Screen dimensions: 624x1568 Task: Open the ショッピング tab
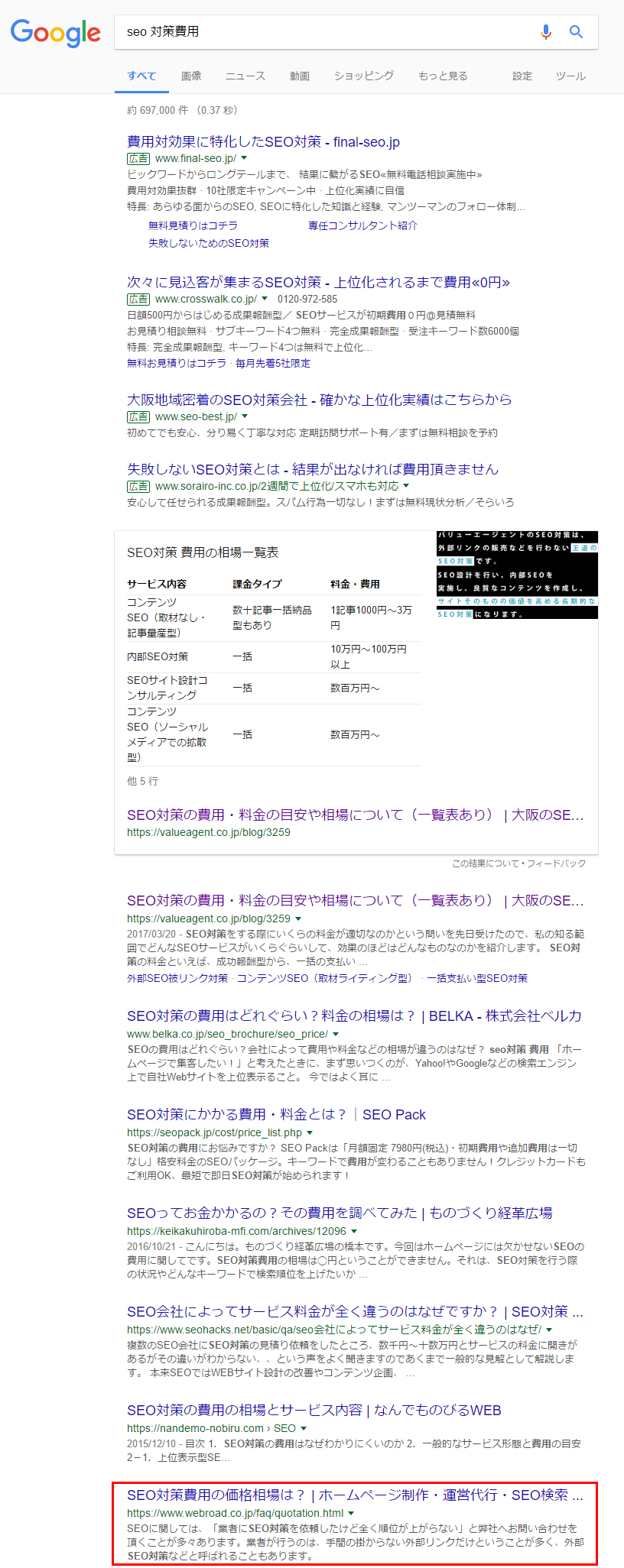(x=364, y=76)
